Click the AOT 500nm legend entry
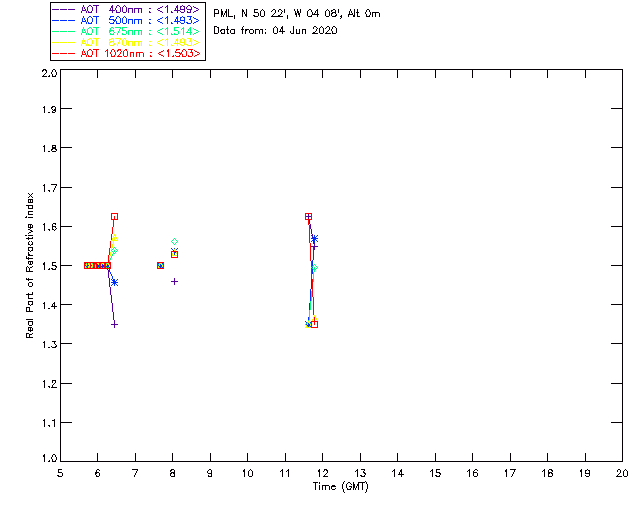 click(x=126, y=20)
